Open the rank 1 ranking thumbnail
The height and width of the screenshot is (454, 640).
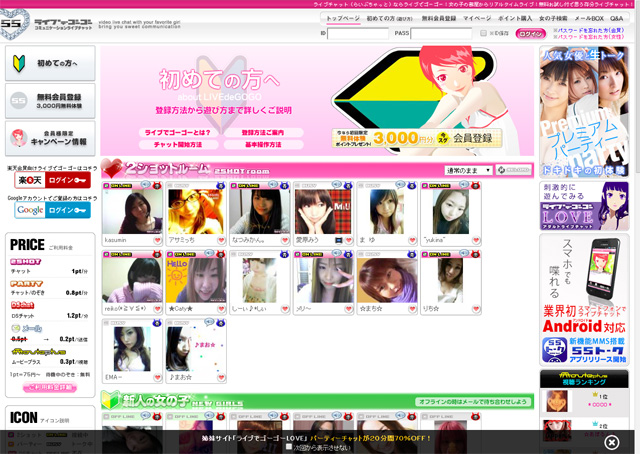557,401
